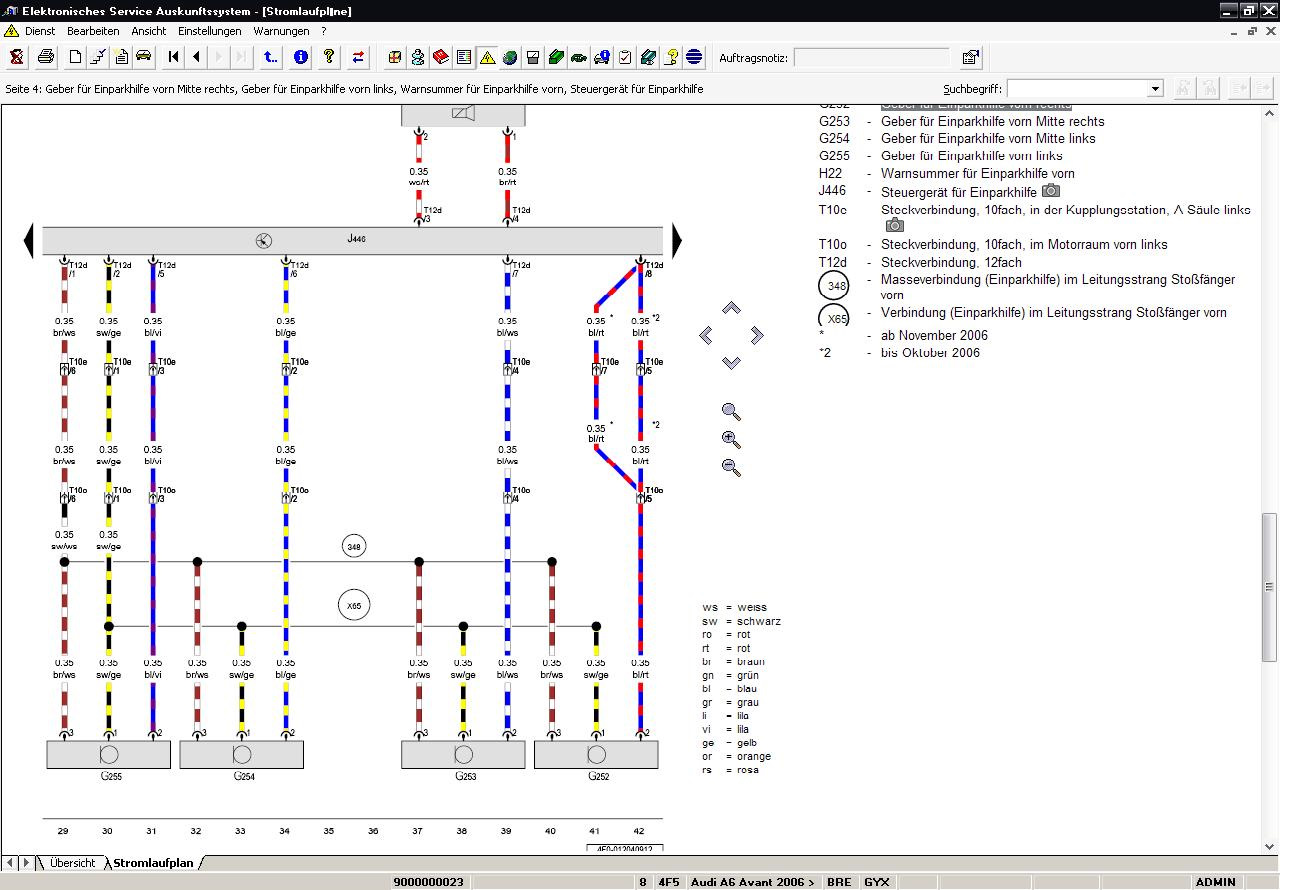Zoom out with the minus magnifier
The width and height of the screenshot is (1298, 890).
pyautogui.click(x=731, y=466)
